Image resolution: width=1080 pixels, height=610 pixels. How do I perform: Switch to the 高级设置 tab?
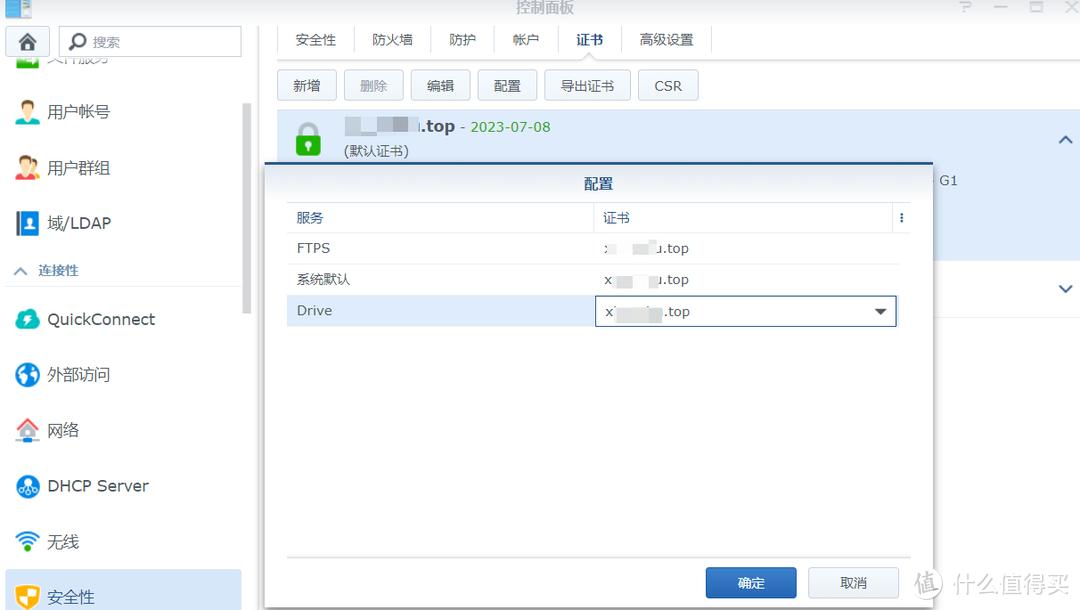pos(666,40)
